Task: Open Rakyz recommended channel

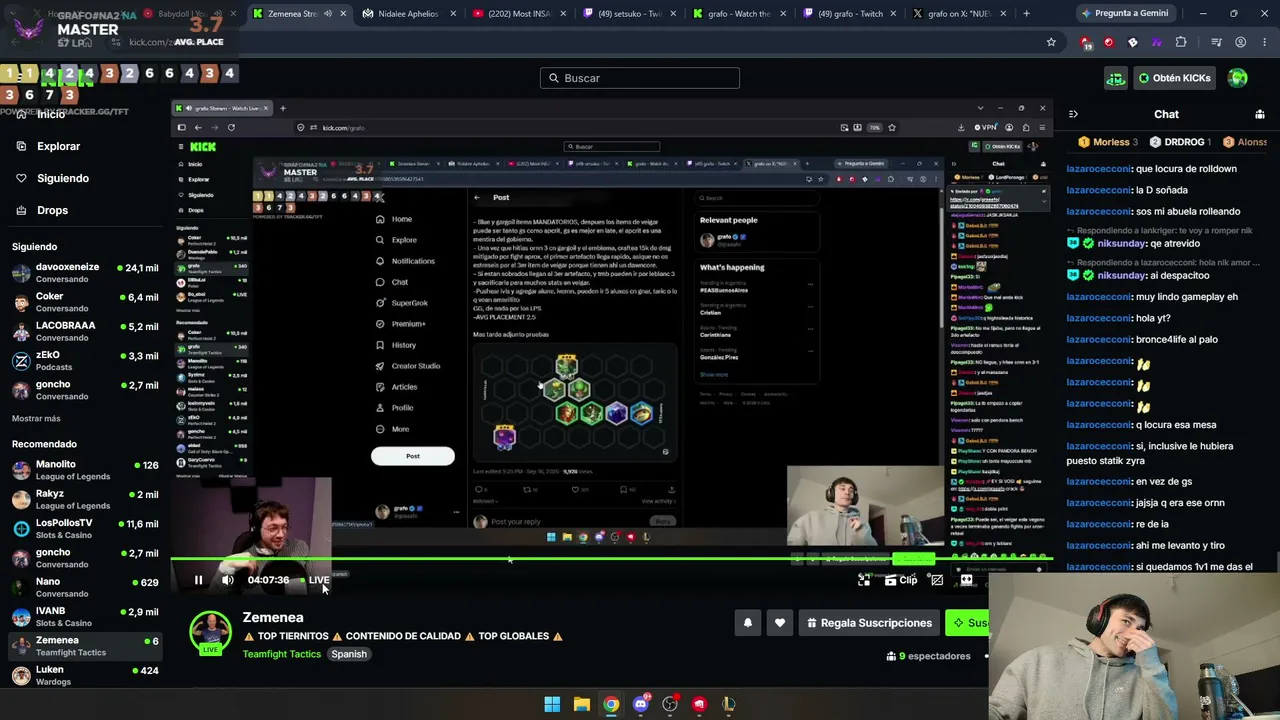Action: (85, 499)
